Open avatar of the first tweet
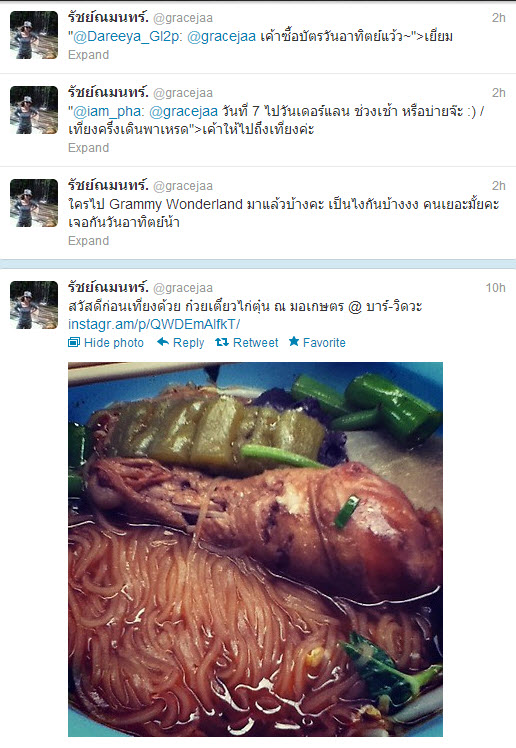This screenshot has height=748, width=516. tap(34, 35)
